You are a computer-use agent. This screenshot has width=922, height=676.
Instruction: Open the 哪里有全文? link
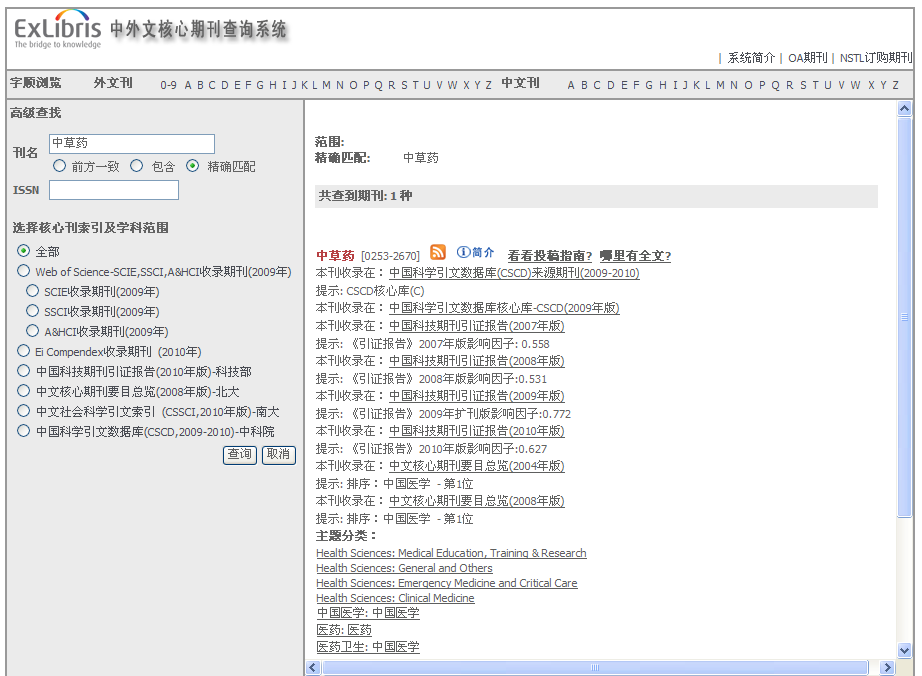(635, 256)
